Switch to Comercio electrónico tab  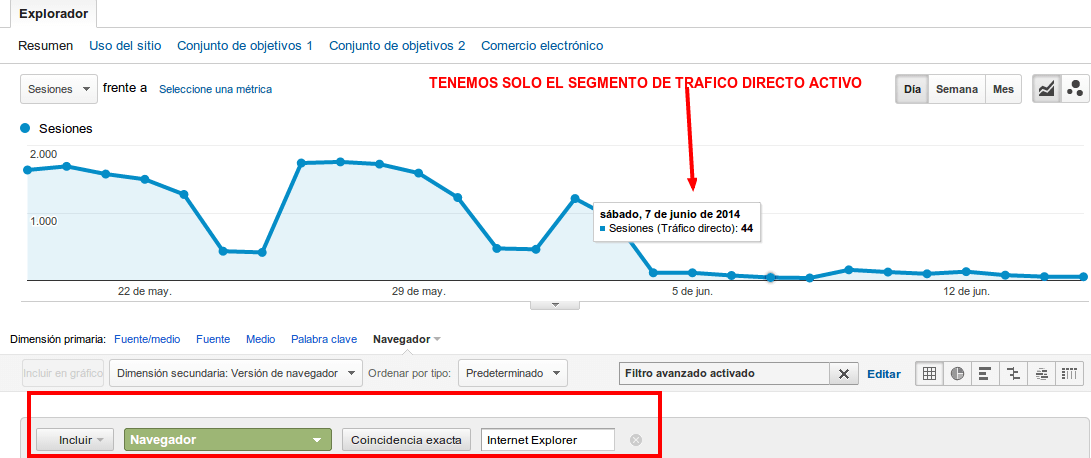(x=542, y=46)
